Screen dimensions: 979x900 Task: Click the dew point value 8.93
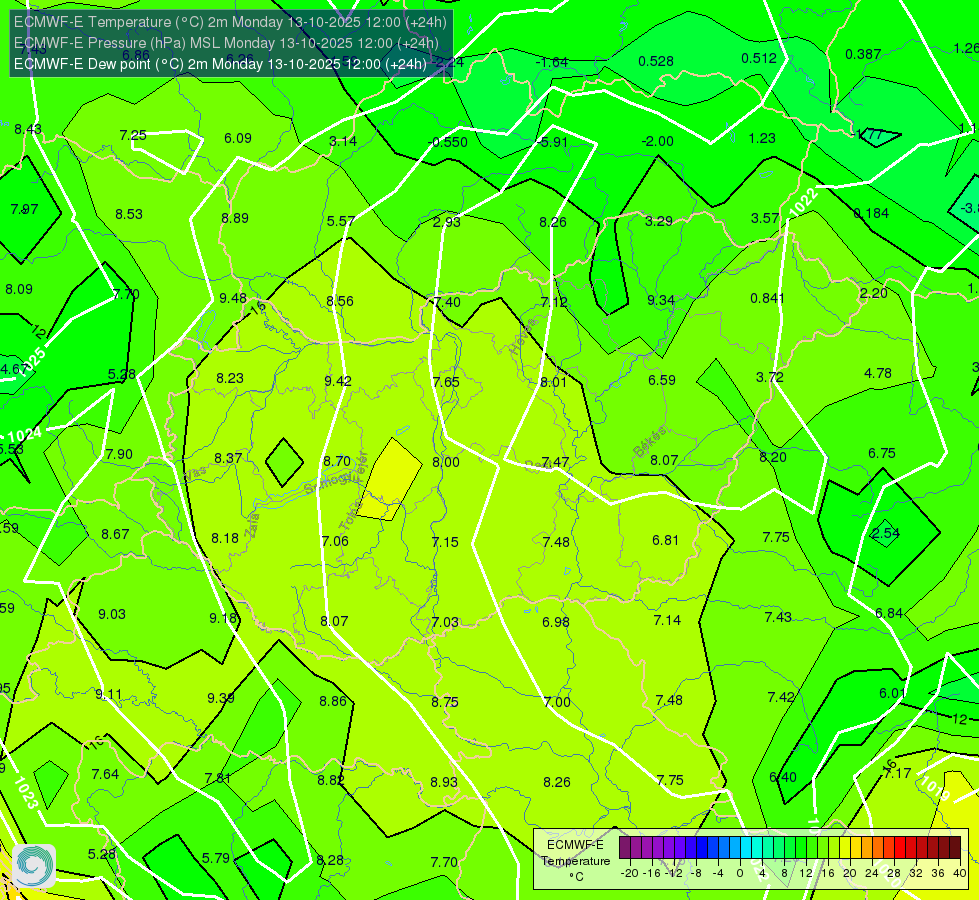point(444,783)
